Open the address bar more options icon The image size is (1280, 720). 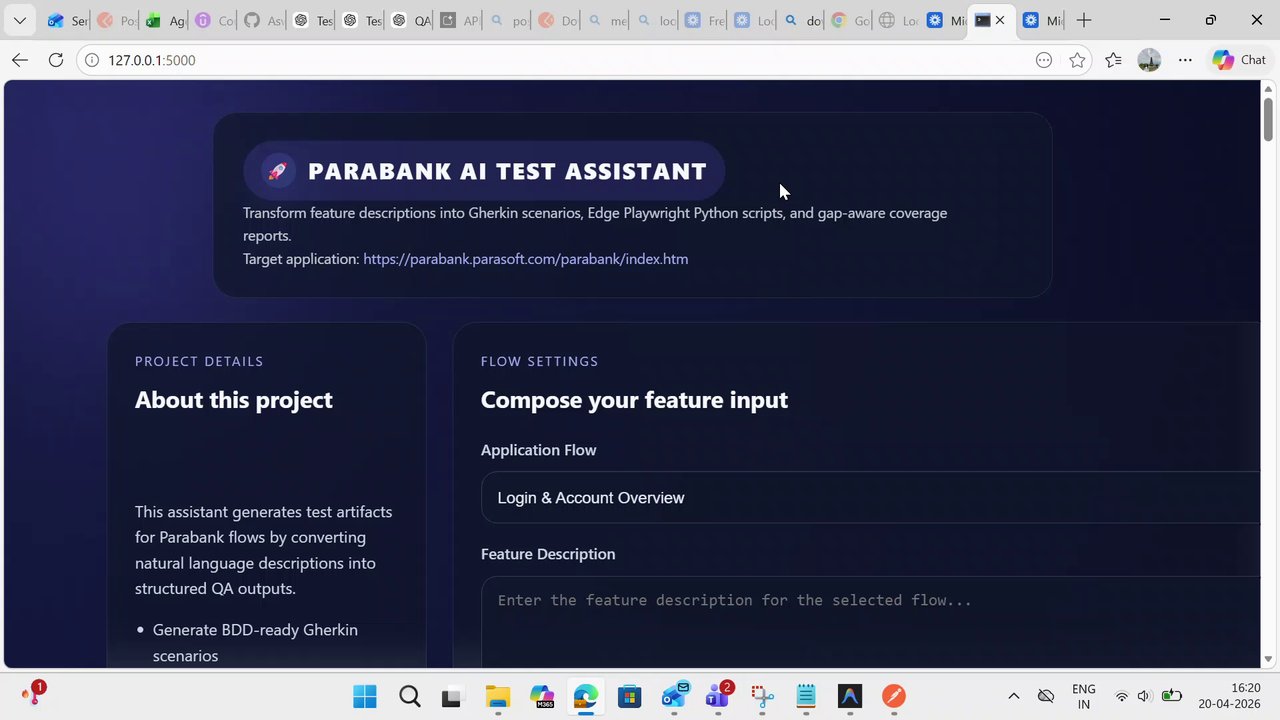pyautogui.click(x=1044, y=60)
